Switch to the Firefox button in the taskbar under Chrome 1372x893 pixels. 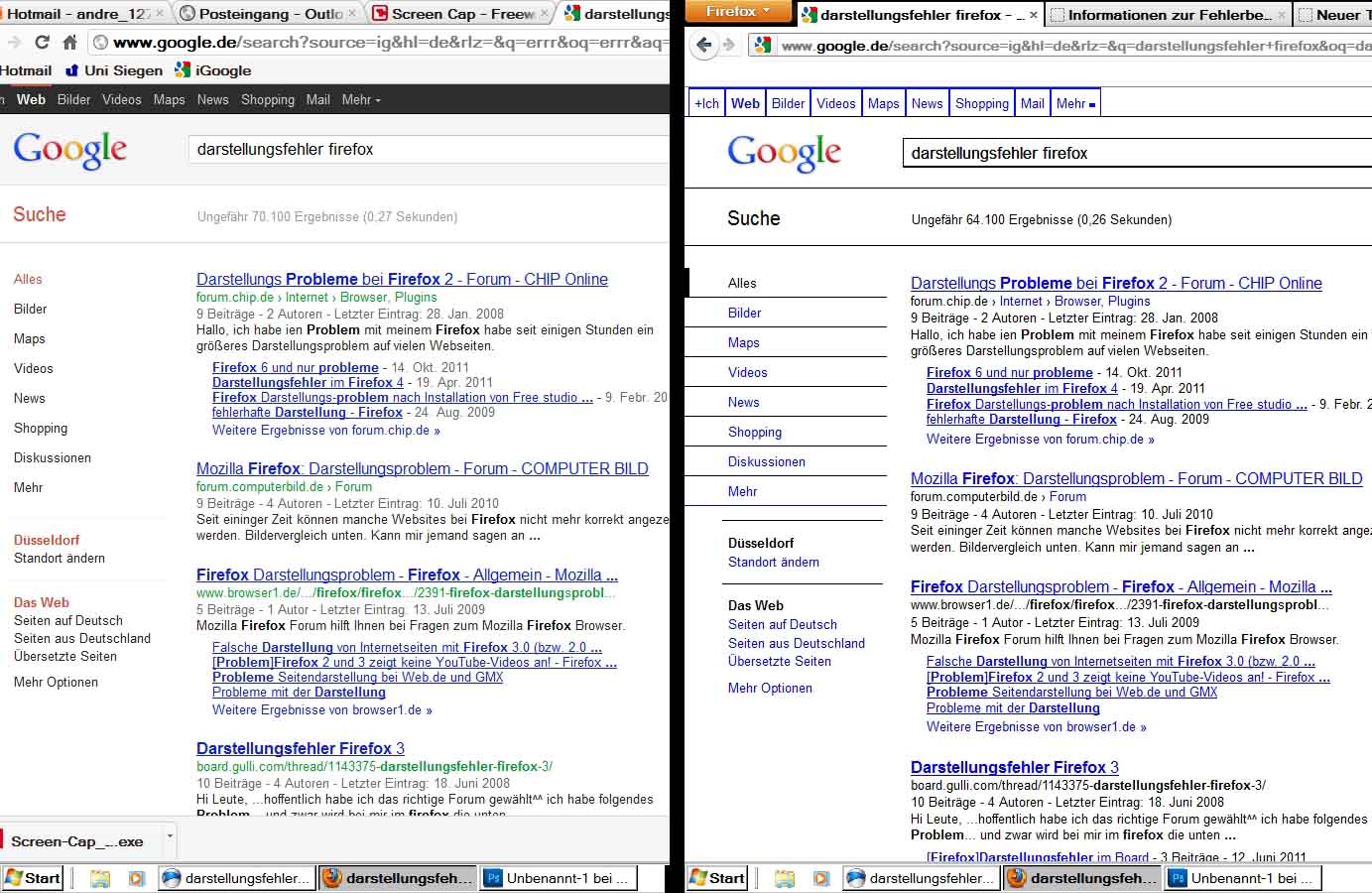pyautogui.click(x=397, y=878)
